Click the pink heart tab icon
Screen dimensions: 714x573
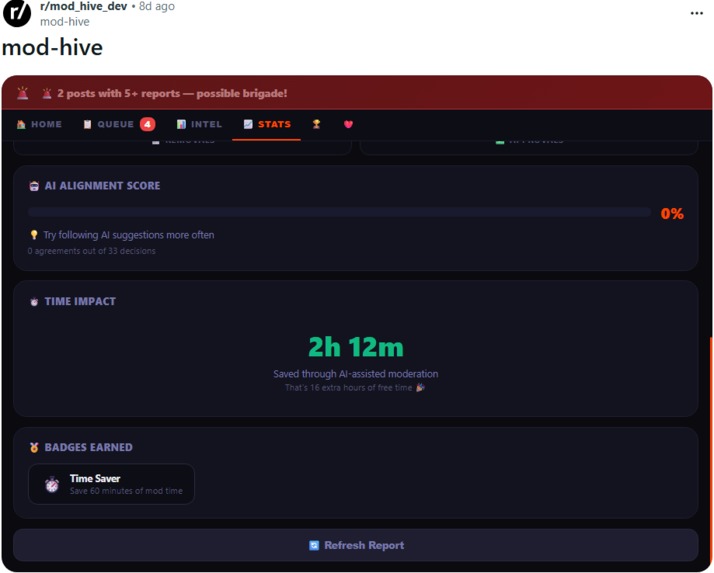348,124
